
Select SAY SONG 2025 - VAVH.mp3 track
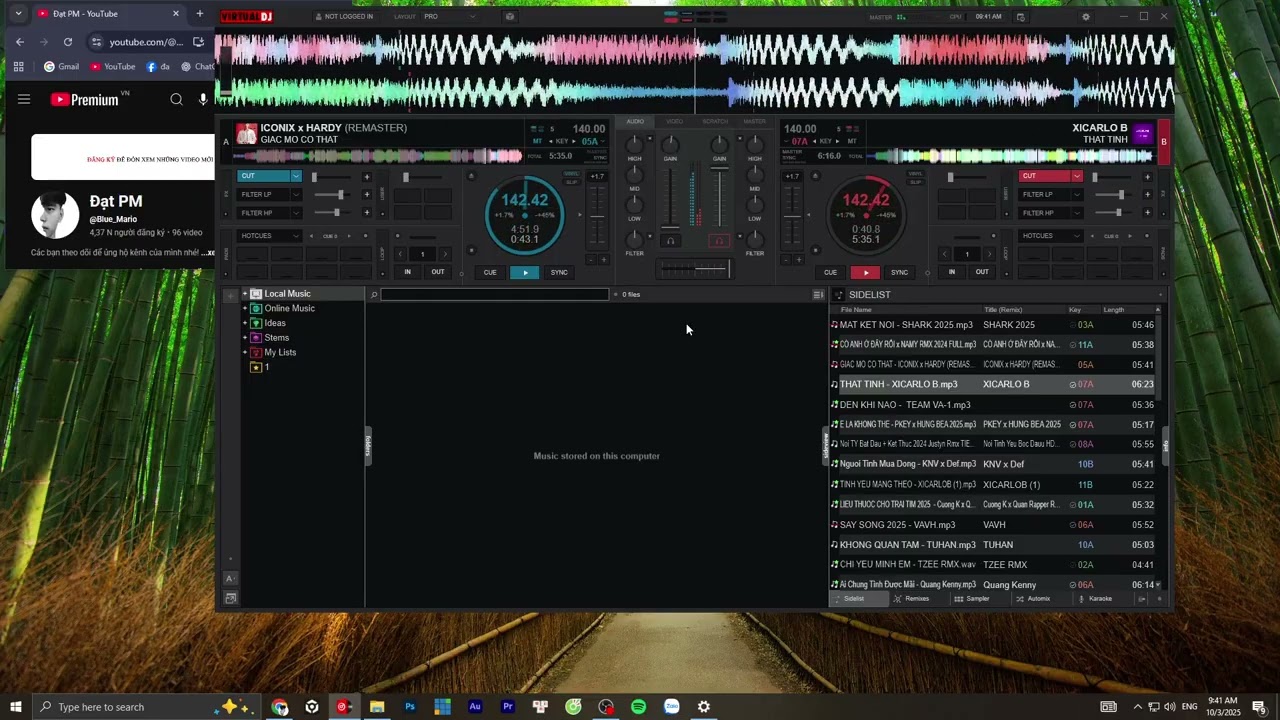993,524
